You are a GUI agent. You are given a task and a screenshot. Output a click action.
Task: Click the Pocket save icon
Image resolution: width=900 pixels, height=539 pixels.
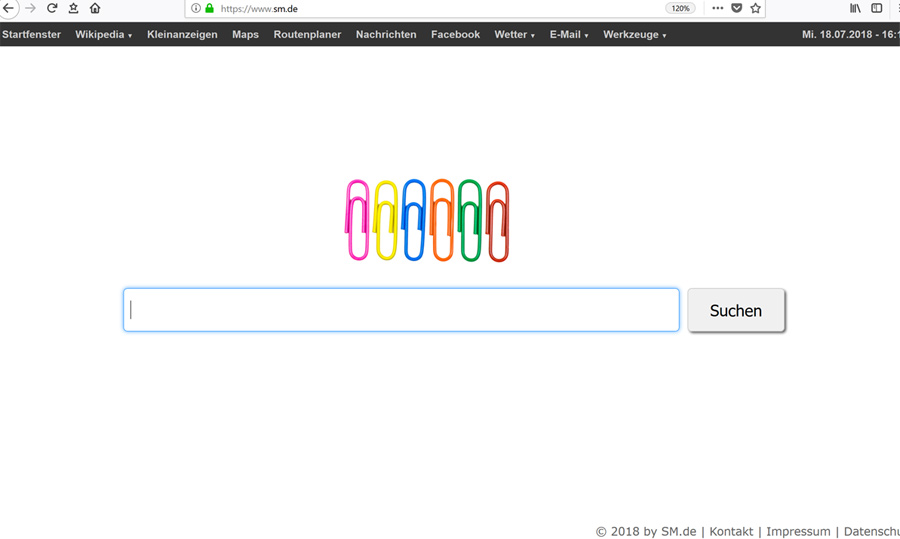pyautogui.click(x=737, y=8)
